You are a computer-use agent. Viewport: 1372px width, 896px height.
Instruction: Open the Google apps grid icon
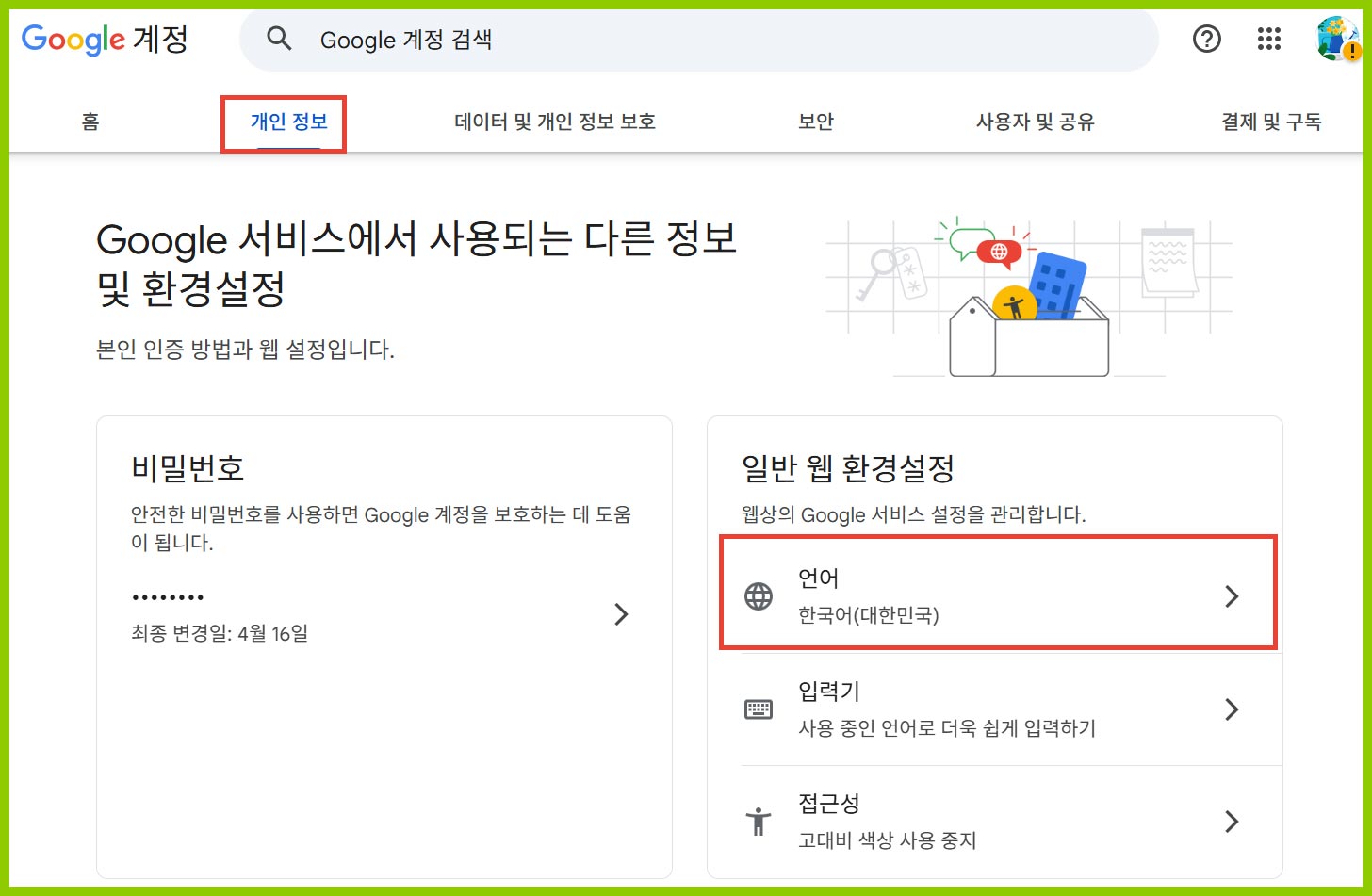(1269, 39)
